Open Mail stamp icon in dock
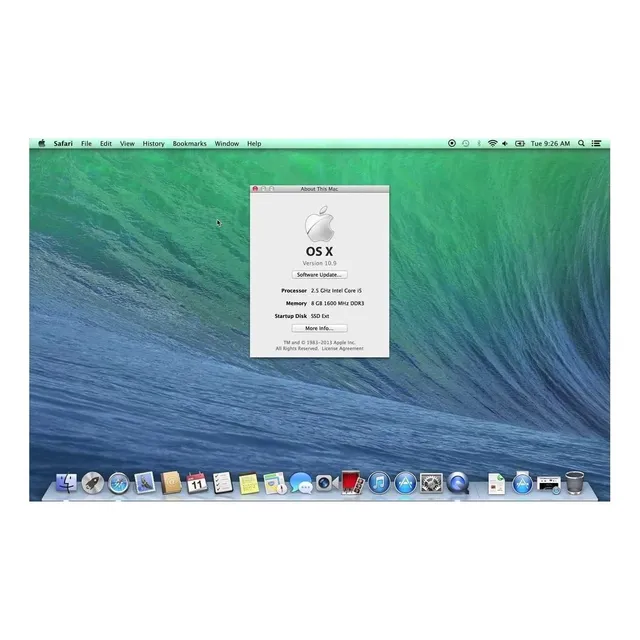Screen dimensions: 640x640 (145, 483)
